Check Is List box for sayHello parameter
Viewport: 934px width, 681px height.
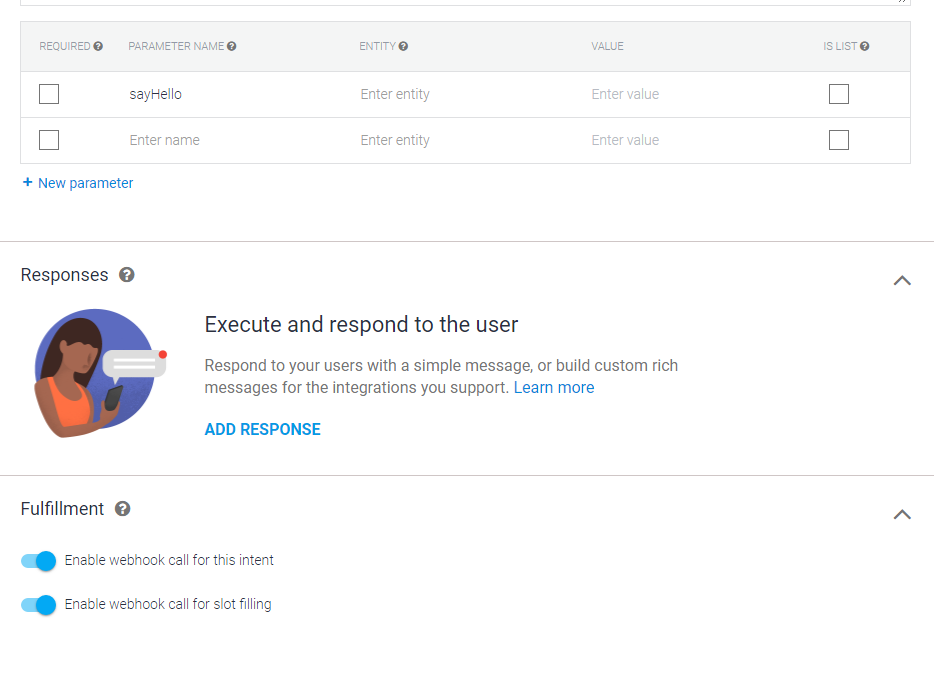click(839, 94)
